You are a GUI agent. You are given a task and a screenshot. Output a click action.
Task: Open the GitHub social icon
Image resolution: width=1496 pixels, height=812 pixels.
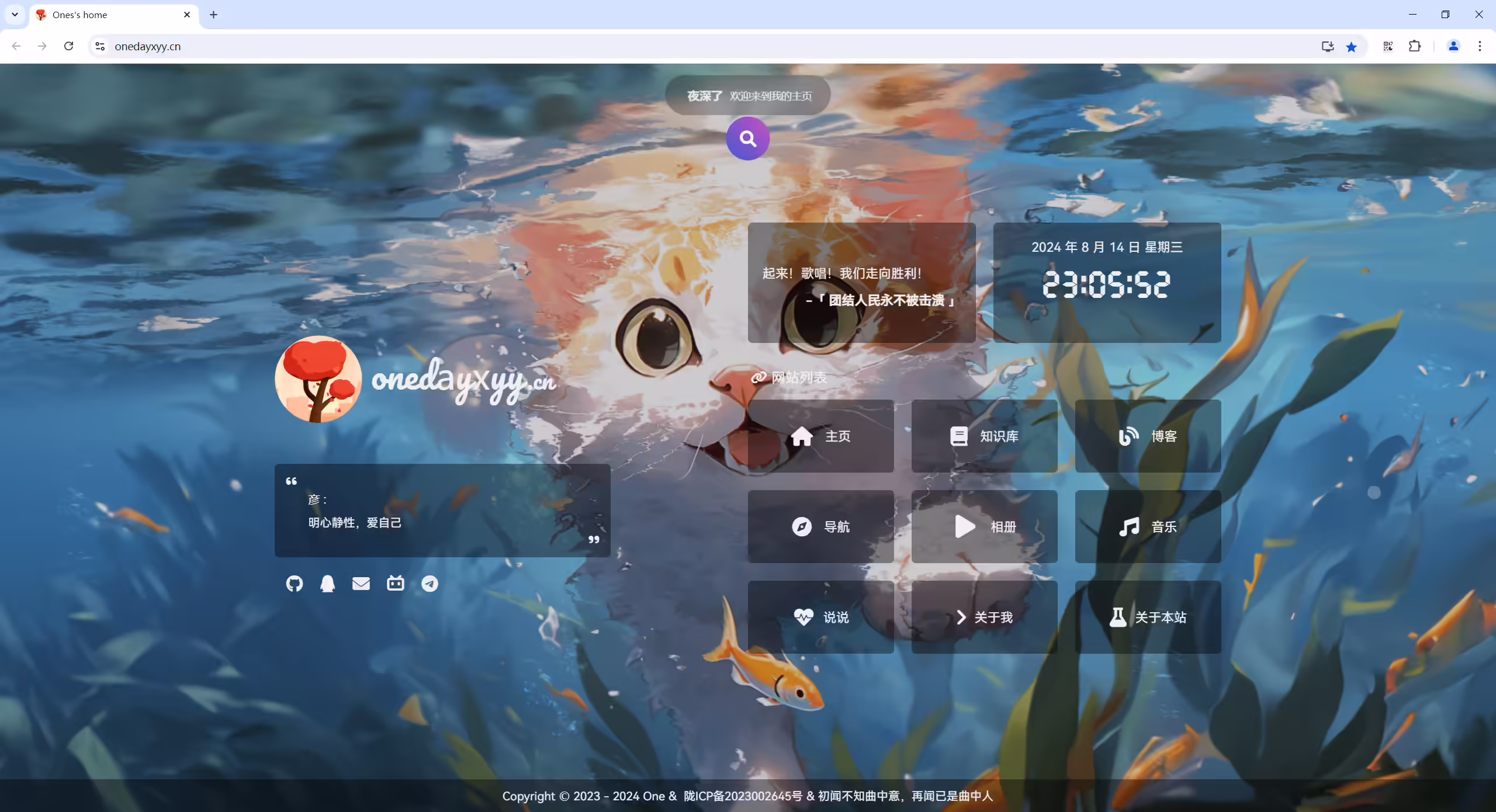[295, 584]
